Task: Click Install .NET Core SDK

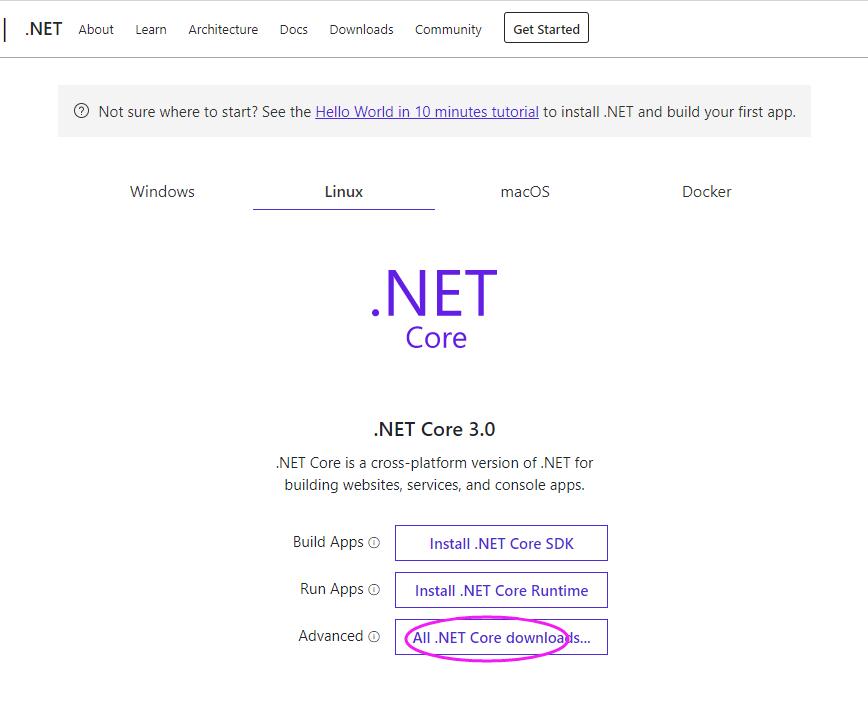Action: click(x=501, y=543)
